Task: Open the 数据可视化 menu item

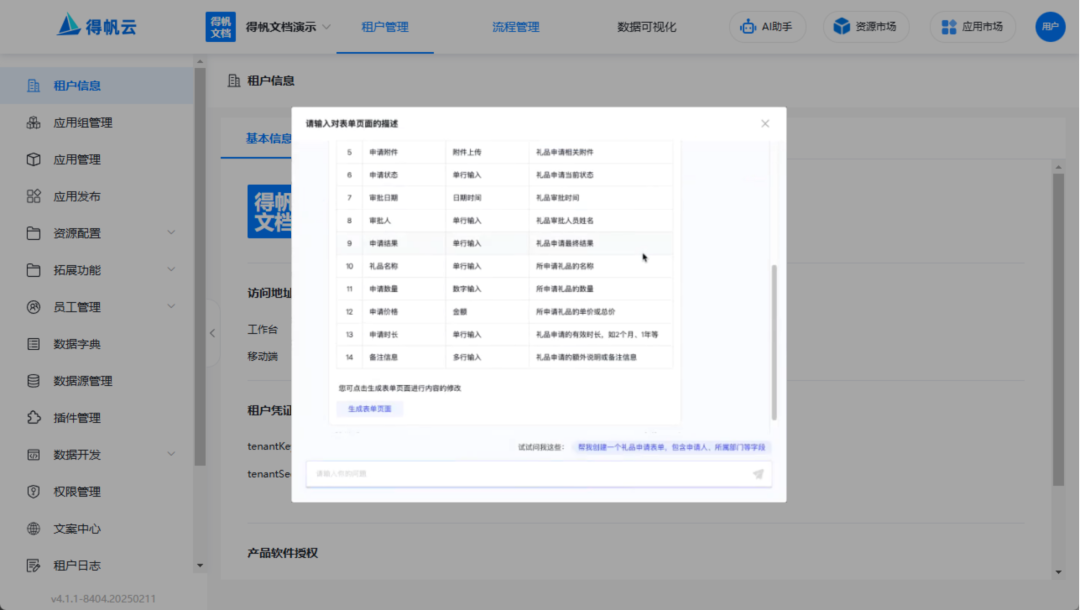Action: [646, 27]
